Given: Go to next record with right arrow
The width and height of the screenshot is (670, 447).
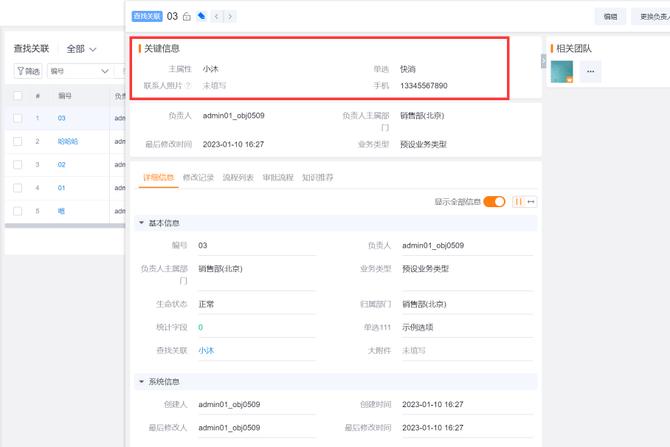Looking at the screenshot, I should point(231,16).
